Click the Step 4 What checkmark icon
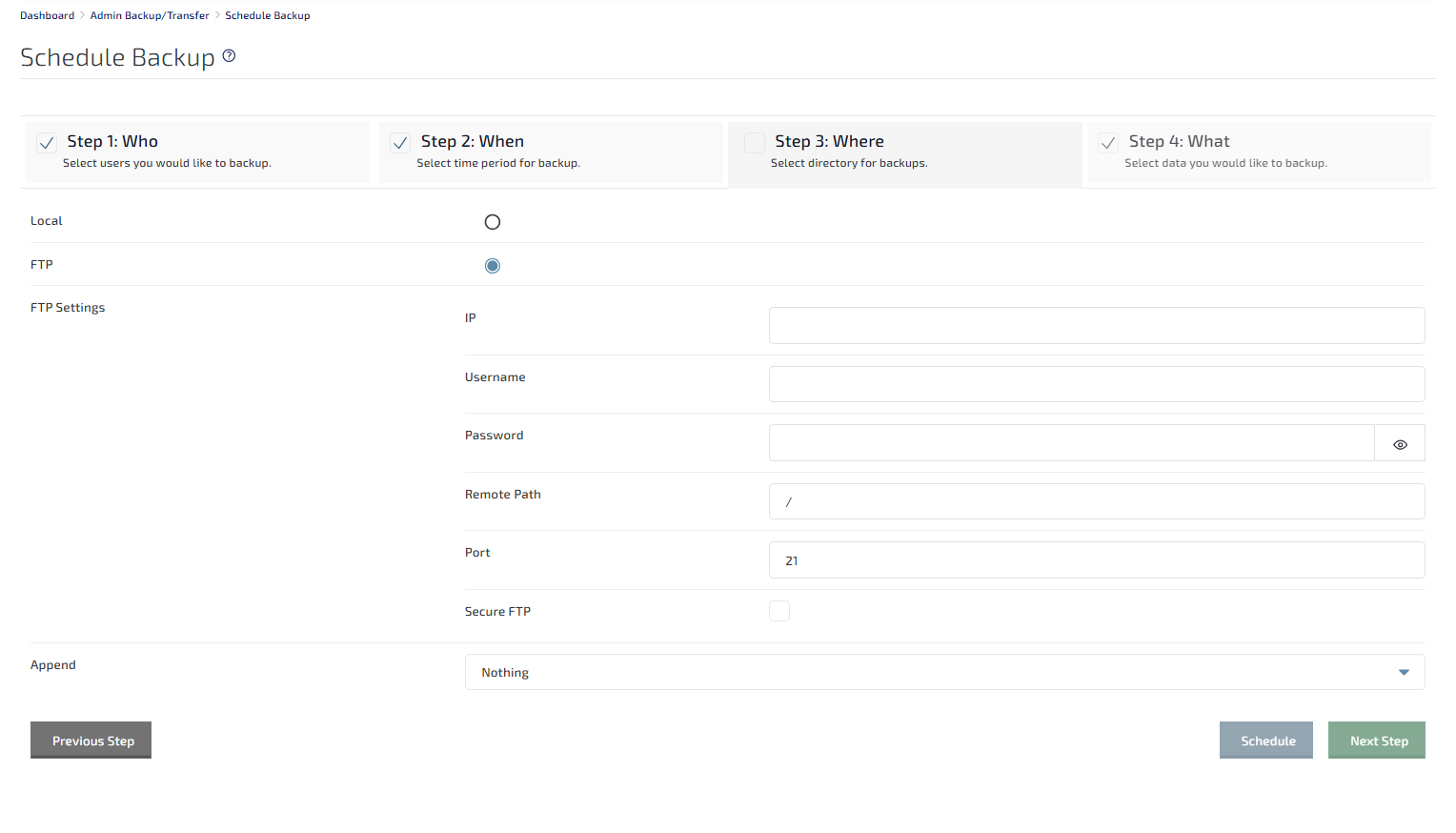 (1108, 143)
